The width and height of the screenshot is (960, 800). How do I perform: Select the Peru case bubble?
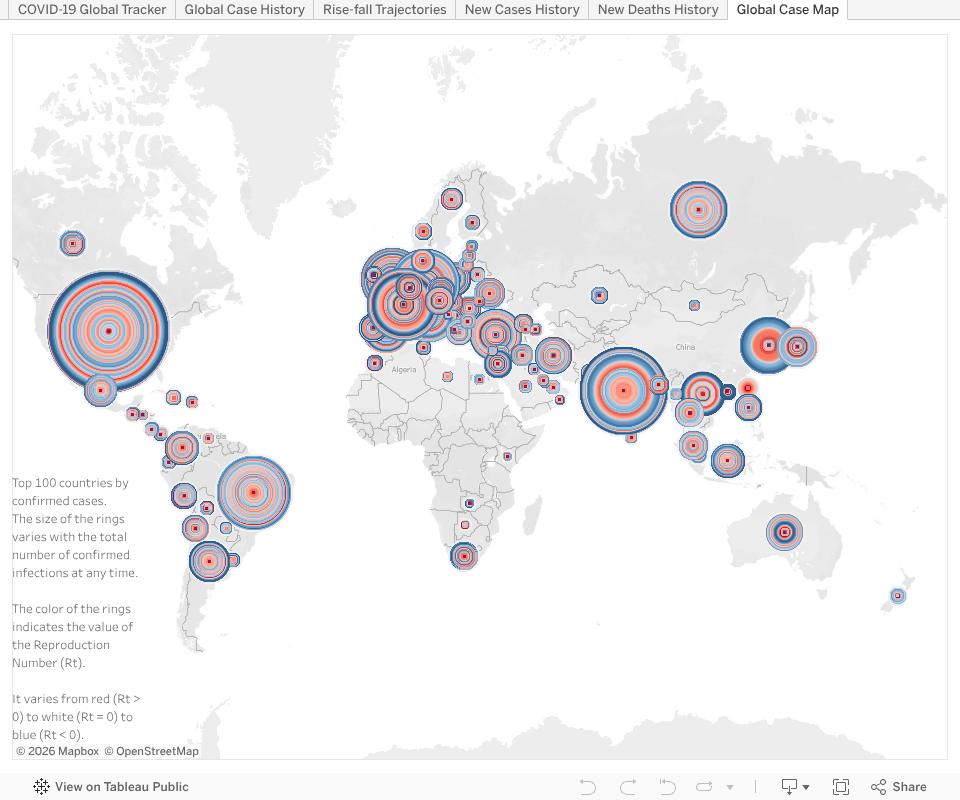[x=184, y=496]
